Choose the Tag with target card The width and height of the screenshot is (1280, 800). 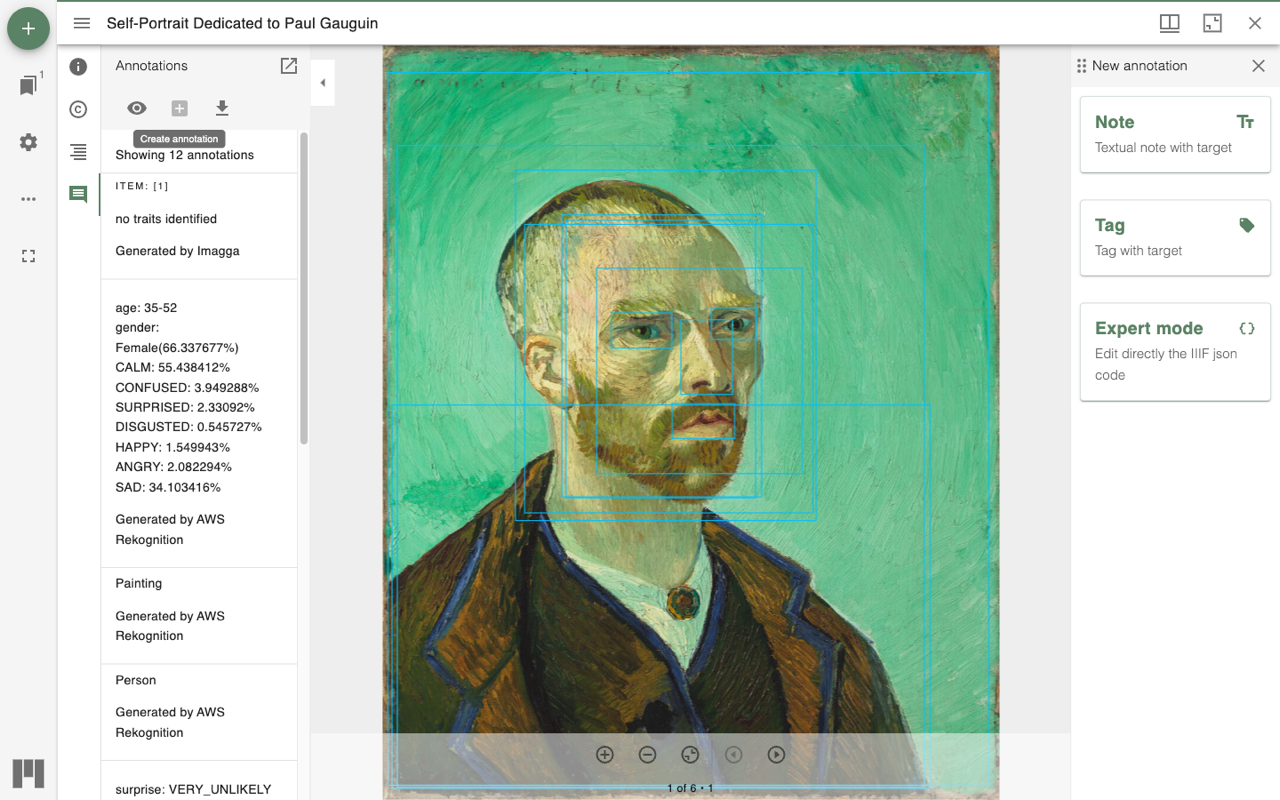tap(1175, 238)
